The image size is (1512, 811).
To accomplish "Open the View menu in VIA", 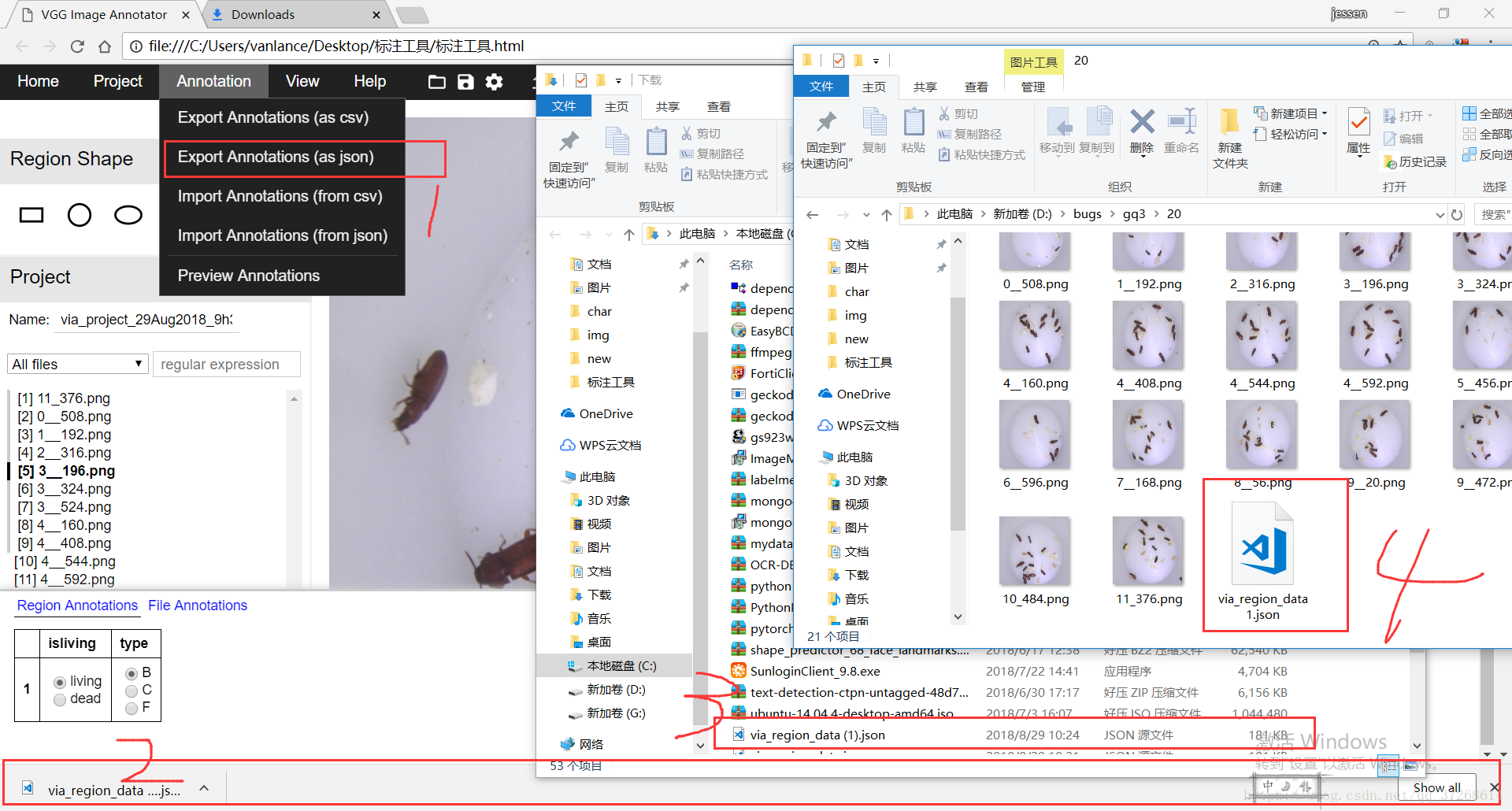I will tap(302, 81).
